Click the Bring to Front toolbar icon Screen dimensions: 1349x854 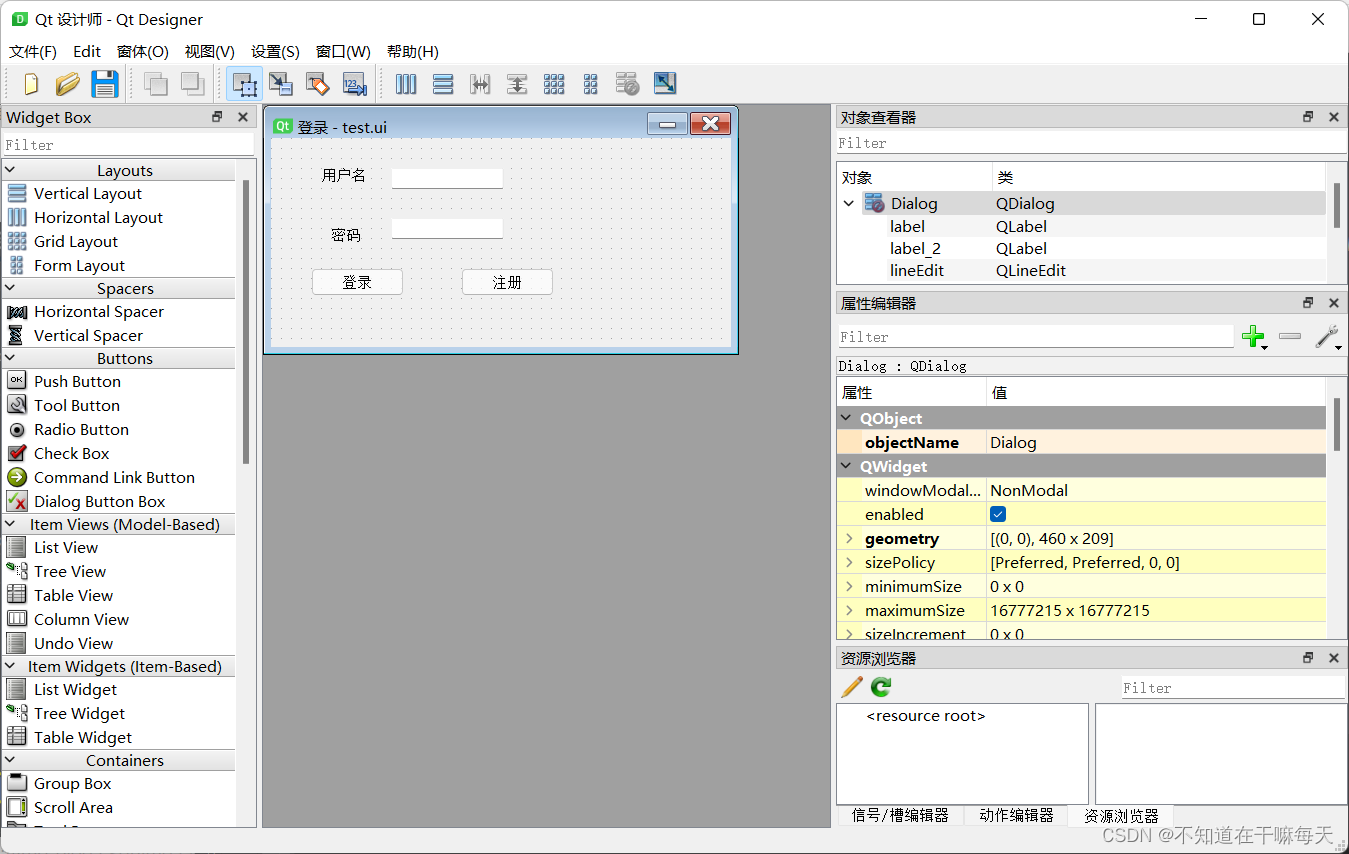(x=192, y=84)
